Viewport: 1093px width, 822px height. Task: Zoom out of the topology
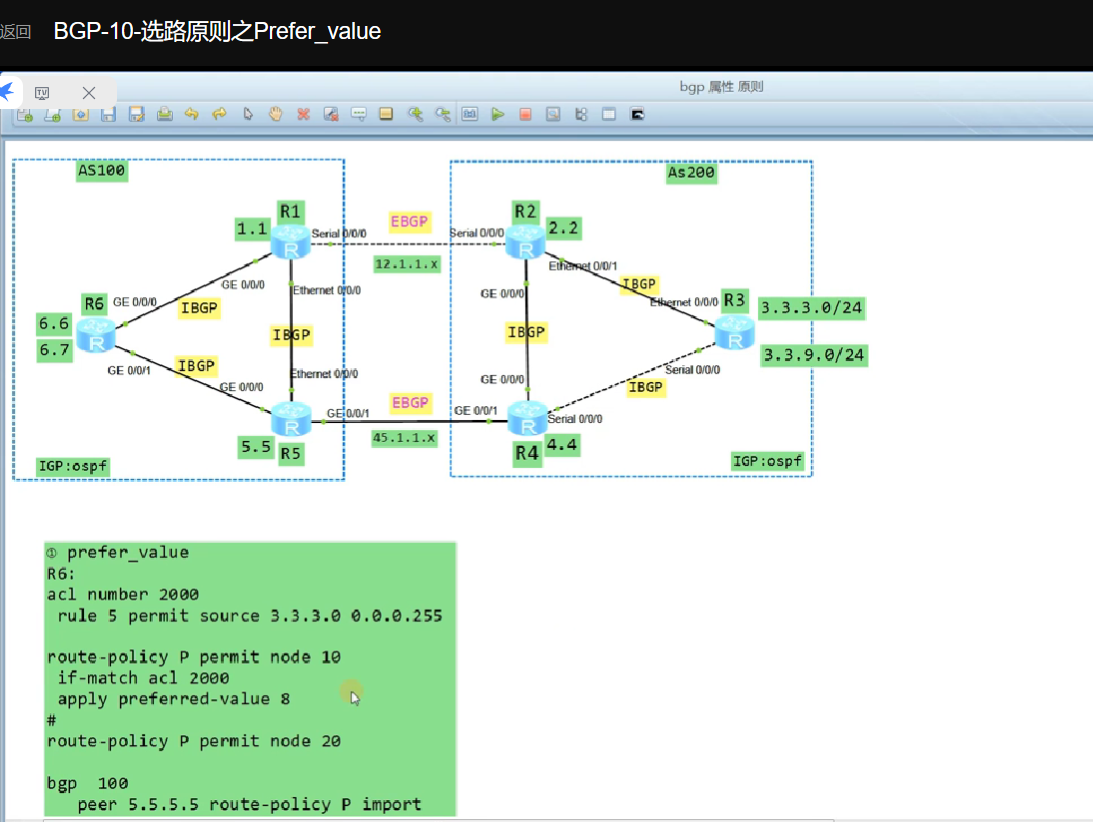pos(441,114)
